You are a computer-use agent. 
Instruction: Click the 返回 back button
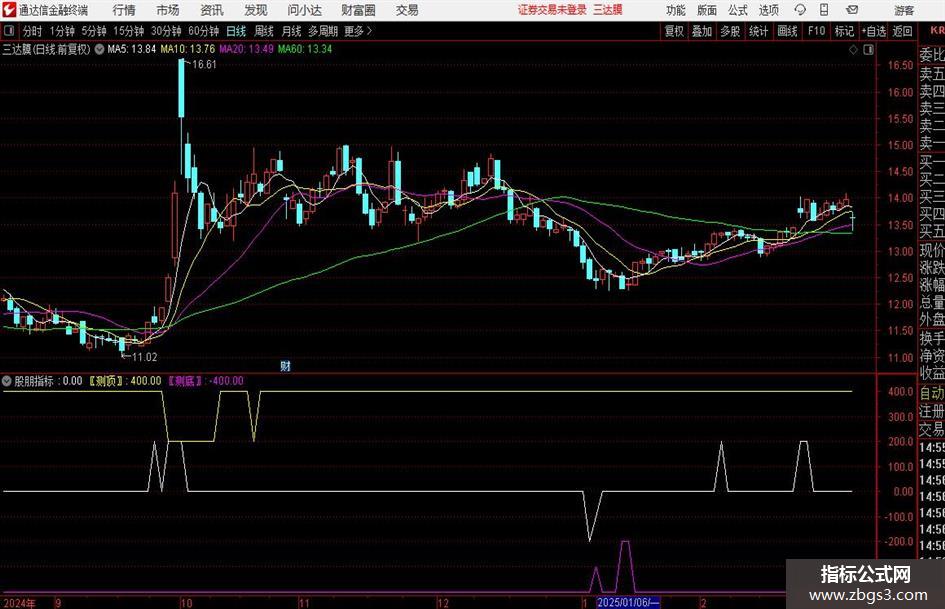[x=902, y=31]
